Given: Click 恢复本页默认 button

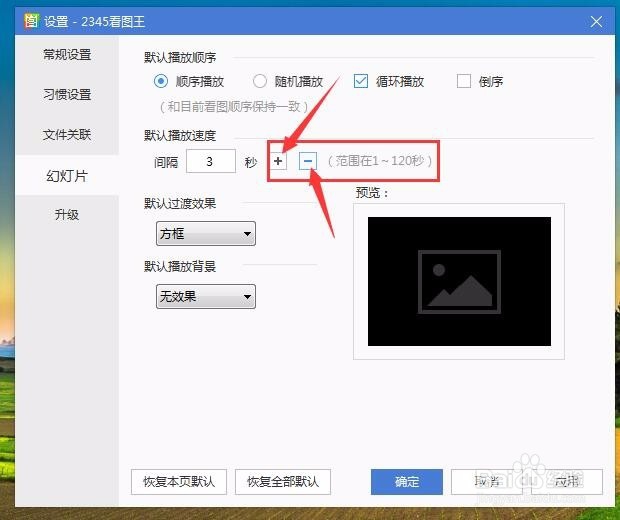Looking at the screenshot, I should point(179,482).
